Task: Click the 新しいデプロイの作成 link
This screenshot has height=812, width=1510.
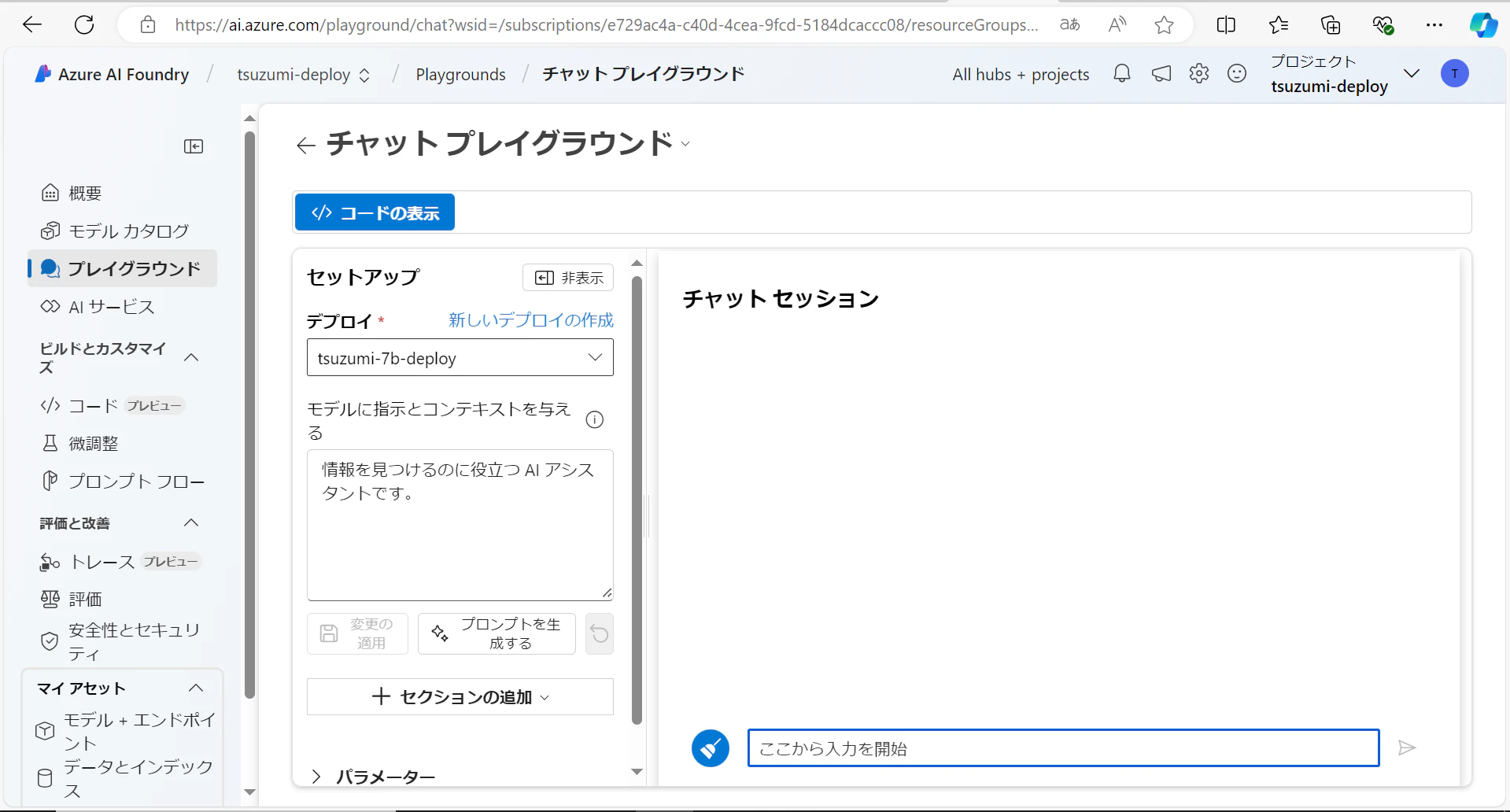Action: [530, 319]
